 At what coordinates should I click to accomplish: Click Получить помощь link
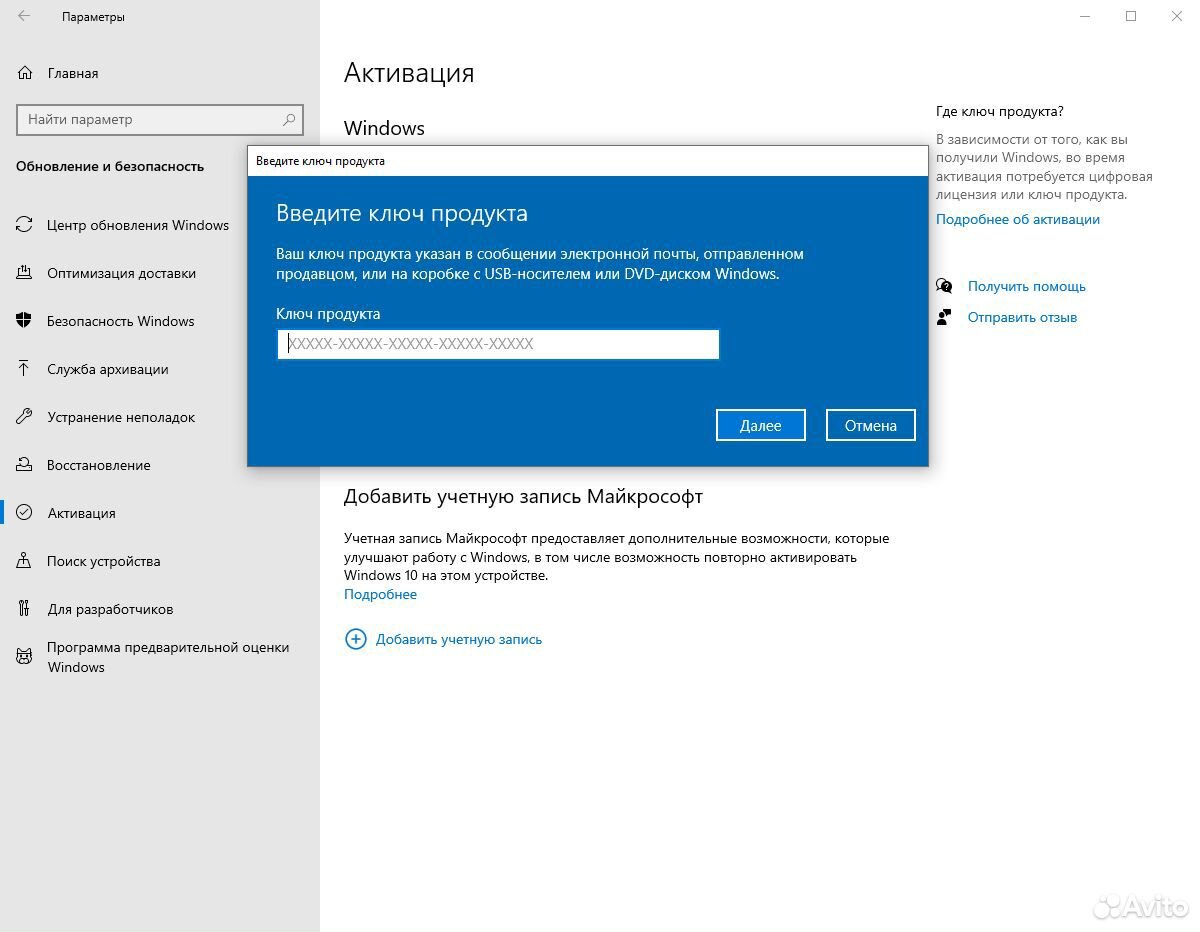(1027, 286)
